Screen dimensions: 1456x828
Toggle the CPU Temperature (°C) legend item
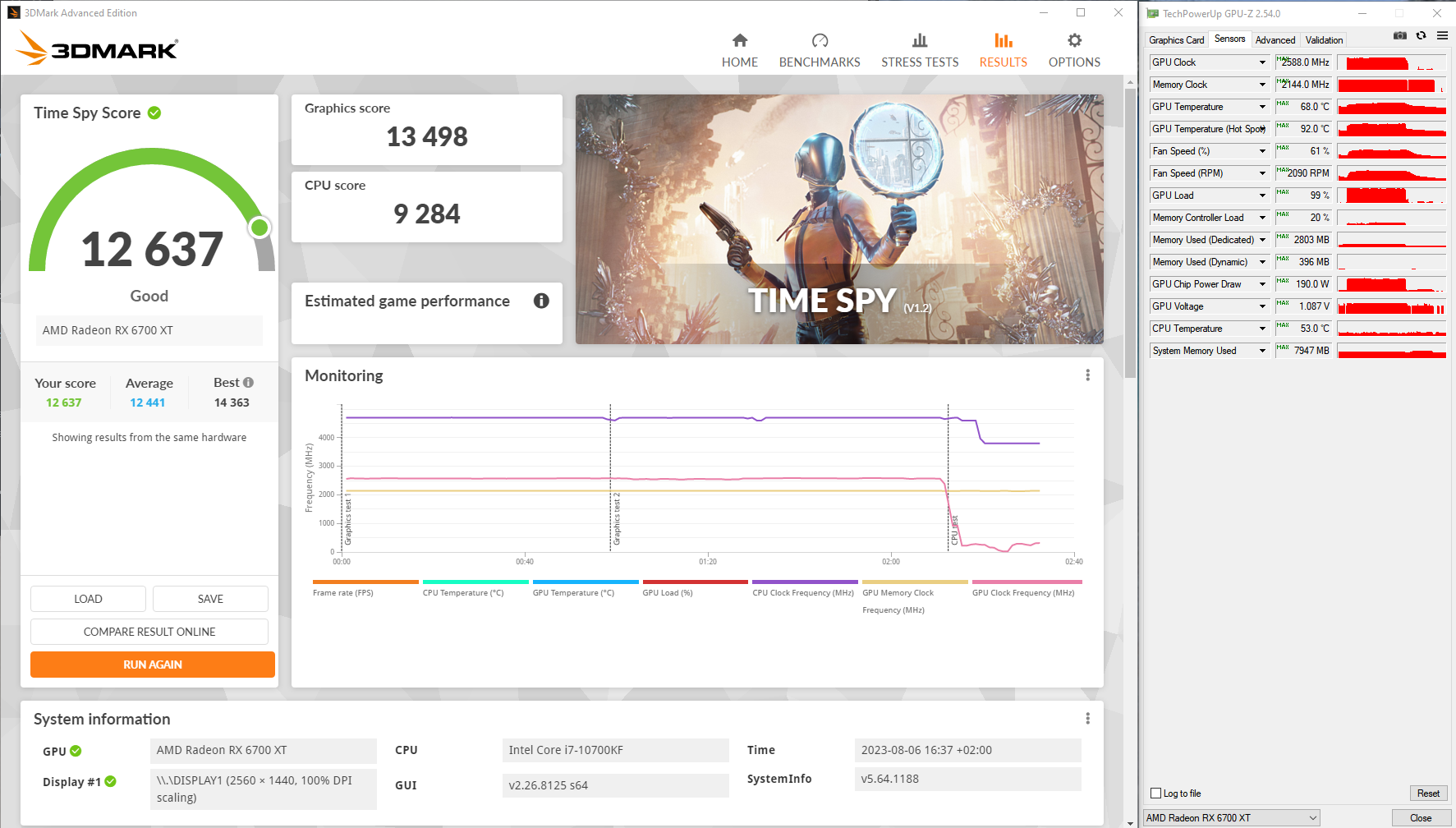click(x=475, y=588)
